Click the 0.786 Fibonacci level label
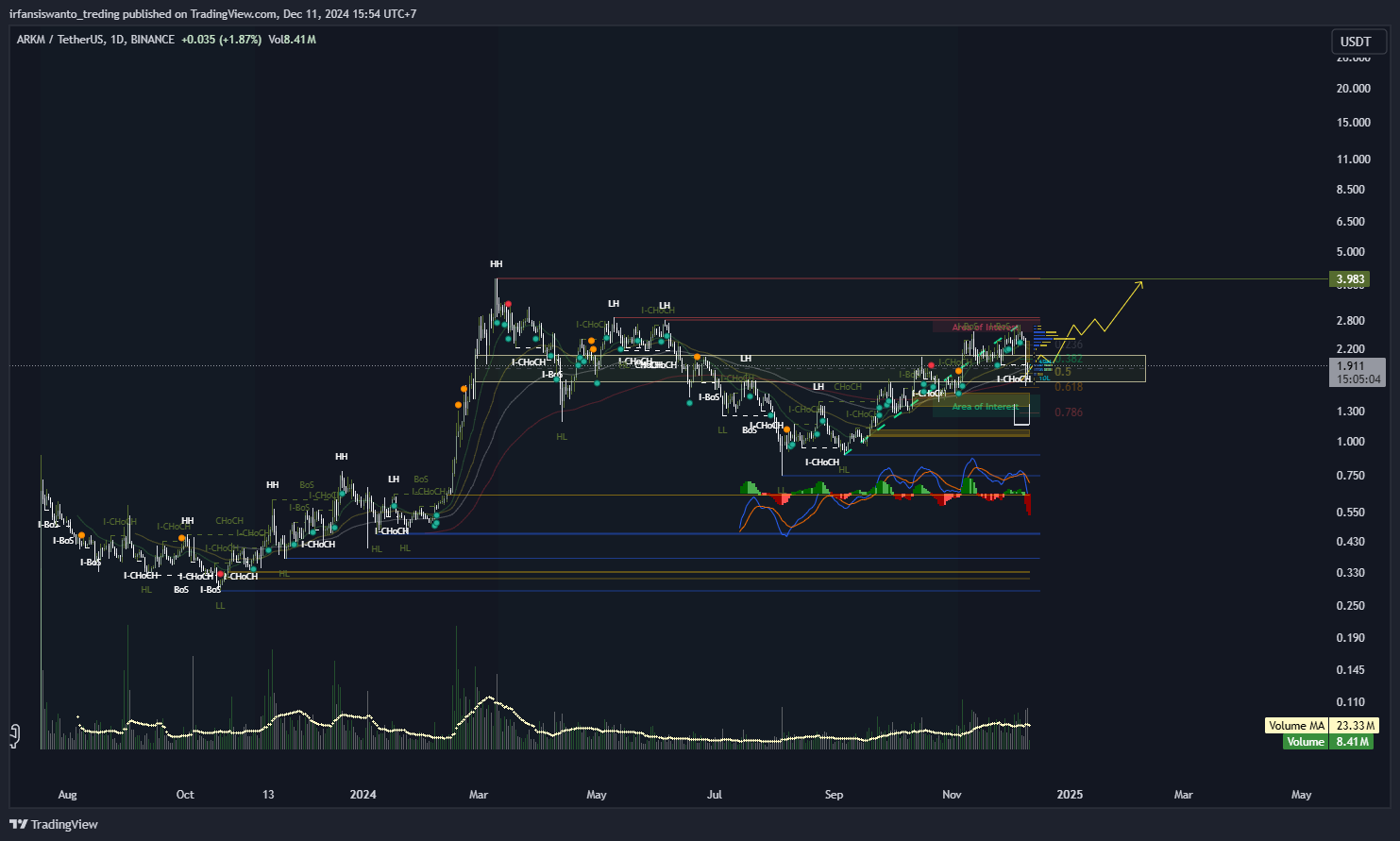The height and width of the screenshot is (841, 1400). pyautogui.click(x=1069, y=412)
